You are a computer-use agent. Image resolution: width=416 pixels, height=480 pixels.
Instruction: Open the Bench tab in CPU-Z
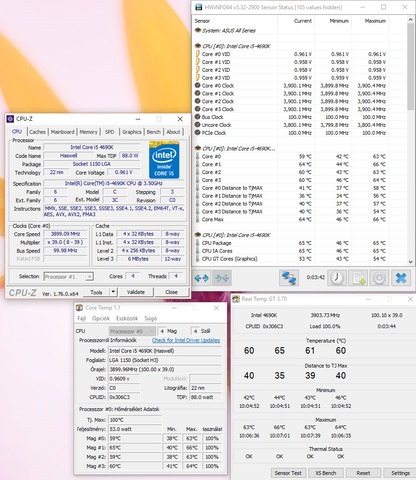[154, 132]
